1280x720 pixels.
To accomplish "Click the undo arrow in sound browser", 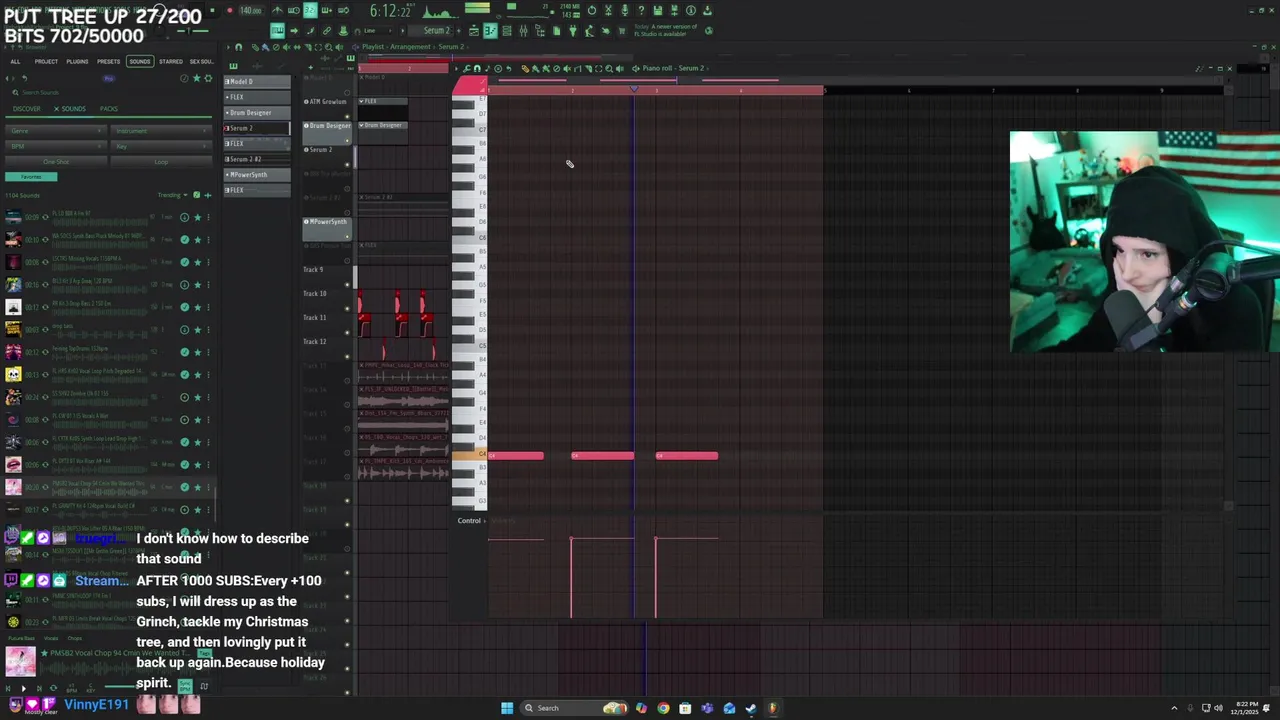I will click(x=25, y=78).
